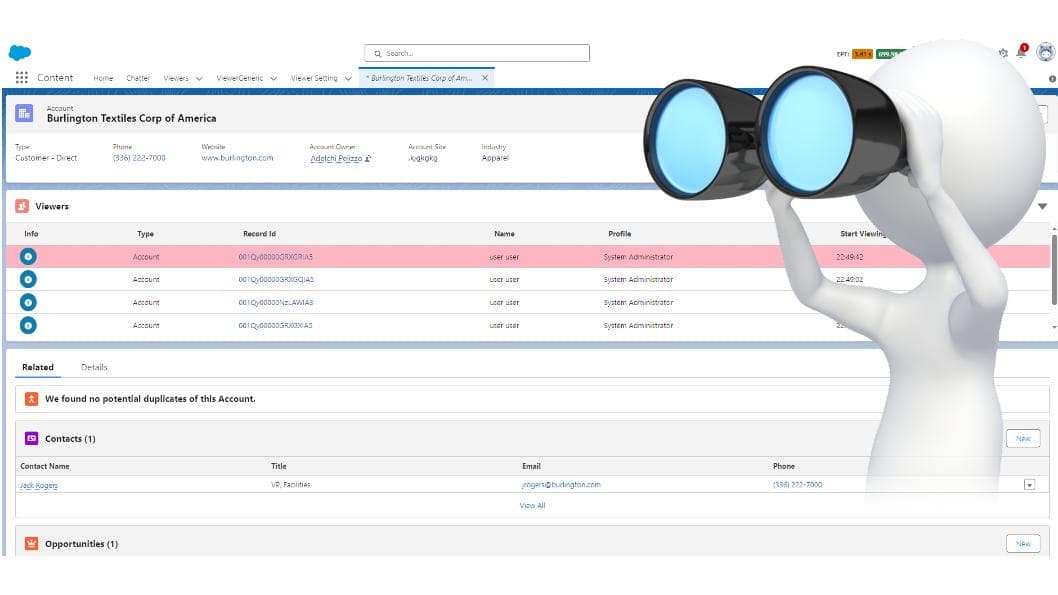Screen dimensions: 1058x595
Task: Click the Salesforce cloud logo
Action: click(20, 53)
